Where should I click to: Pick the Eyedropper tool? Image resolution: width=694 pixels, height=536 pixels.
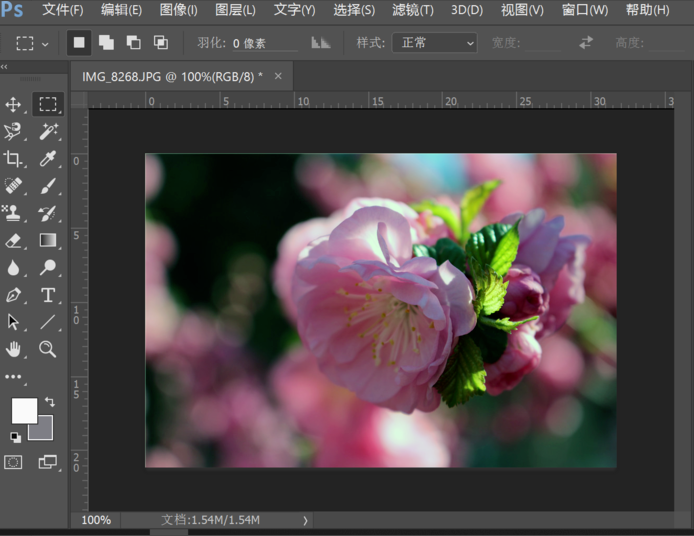pos(47,159)
